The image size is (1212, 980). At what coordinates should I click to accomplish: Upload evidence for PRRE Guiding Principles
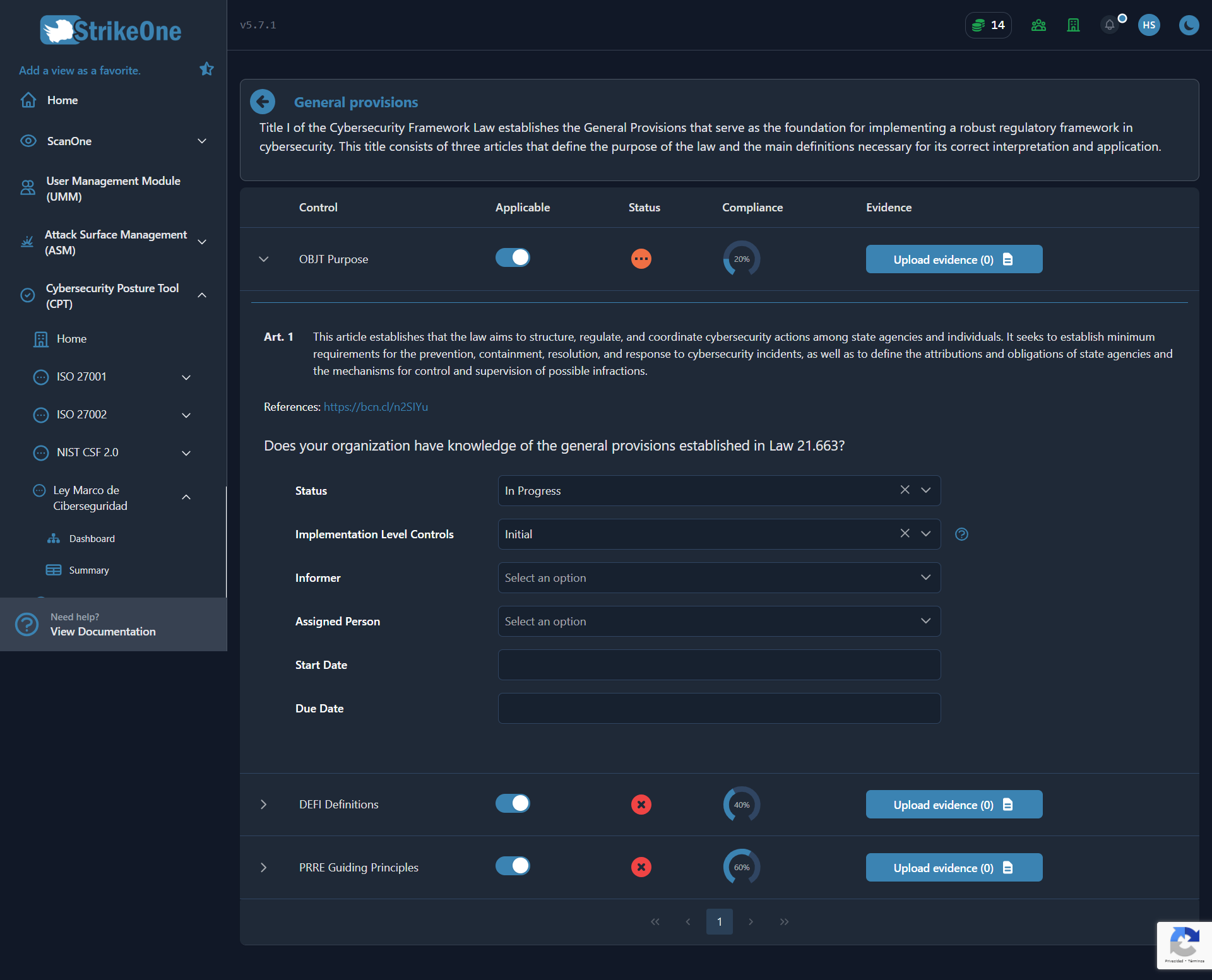pos(954,868)
